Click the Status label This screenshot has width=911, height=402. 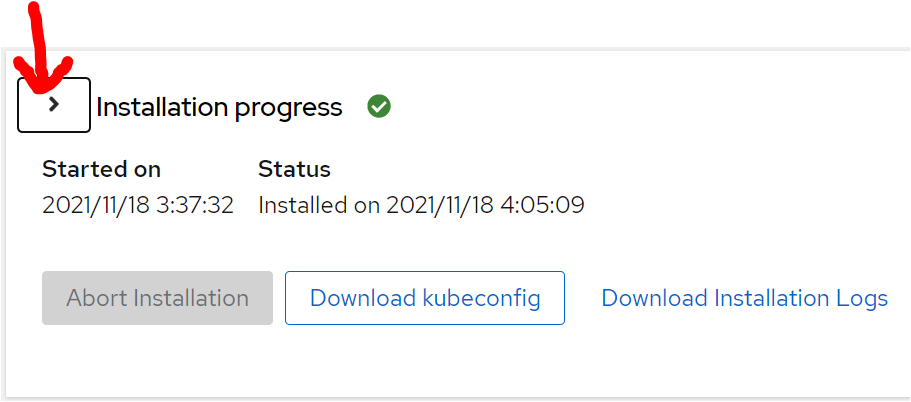click(294, 169)
